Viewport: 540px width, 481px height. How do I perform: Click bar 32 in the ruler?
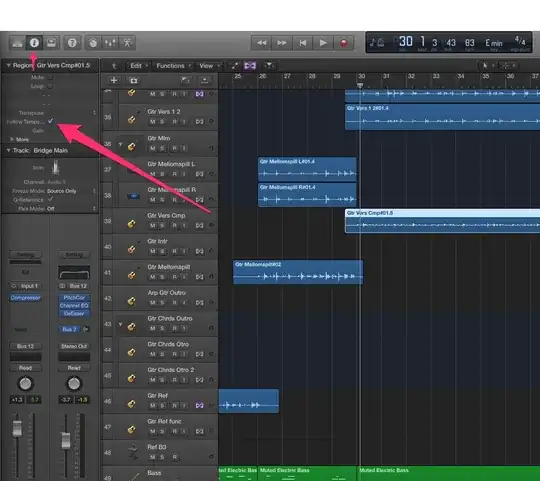click(411, 76)
